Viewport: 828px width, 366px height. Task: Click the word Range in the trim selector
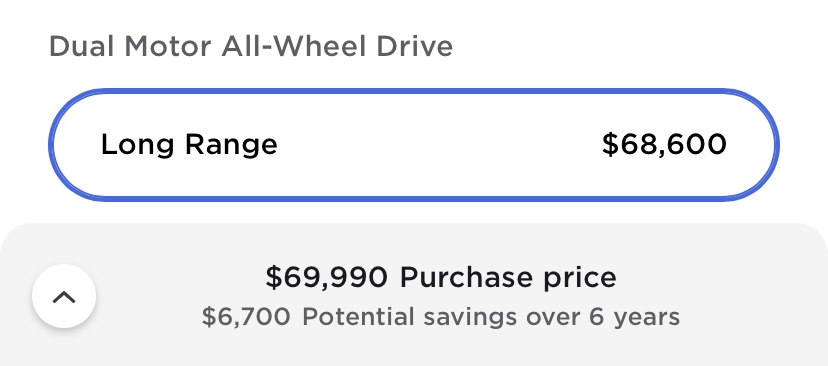(x=231, y=145)
